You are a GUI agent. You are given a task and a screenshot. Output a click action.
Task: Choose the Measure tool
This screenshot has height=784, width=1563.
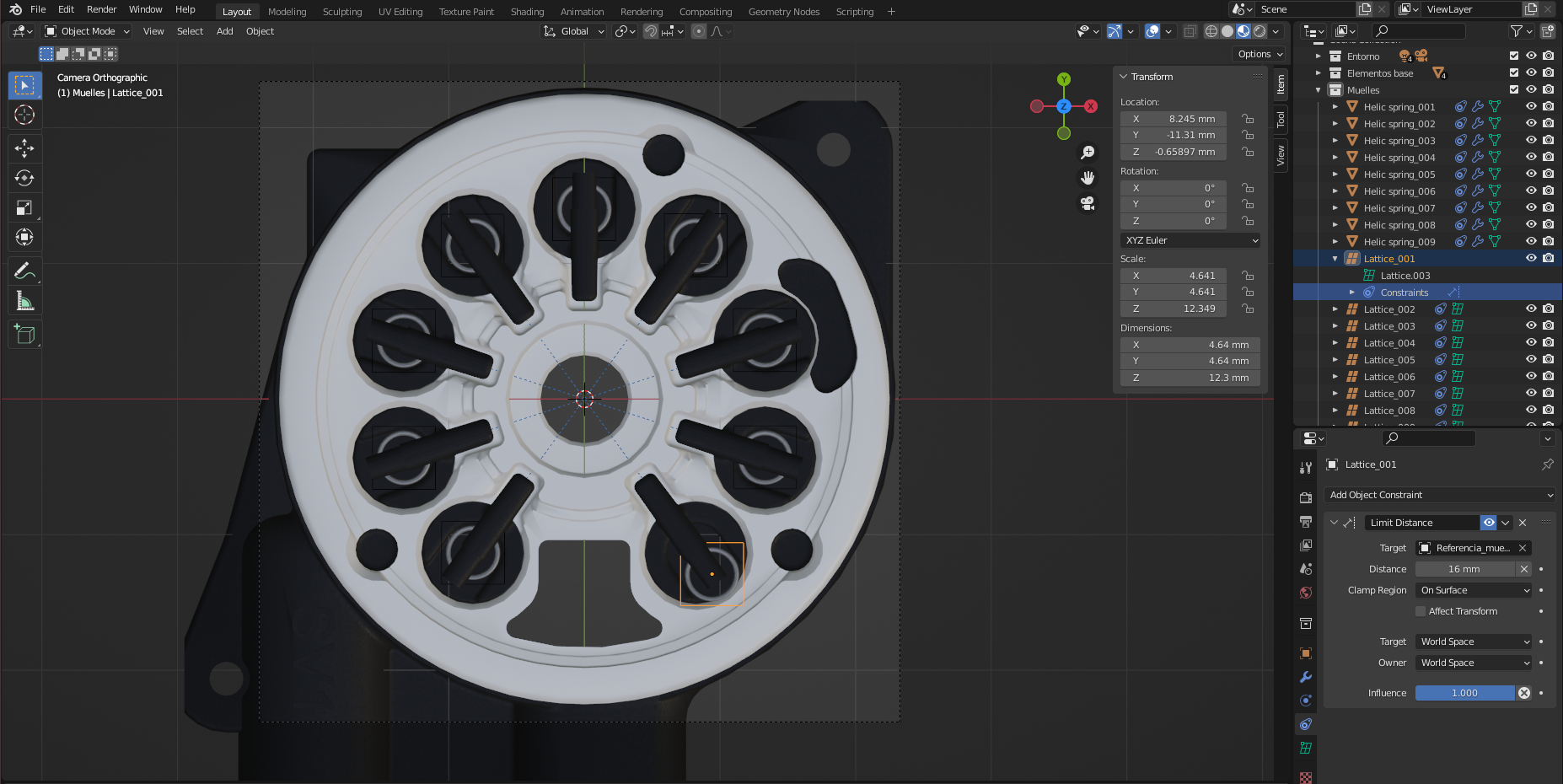pos(24,302)
